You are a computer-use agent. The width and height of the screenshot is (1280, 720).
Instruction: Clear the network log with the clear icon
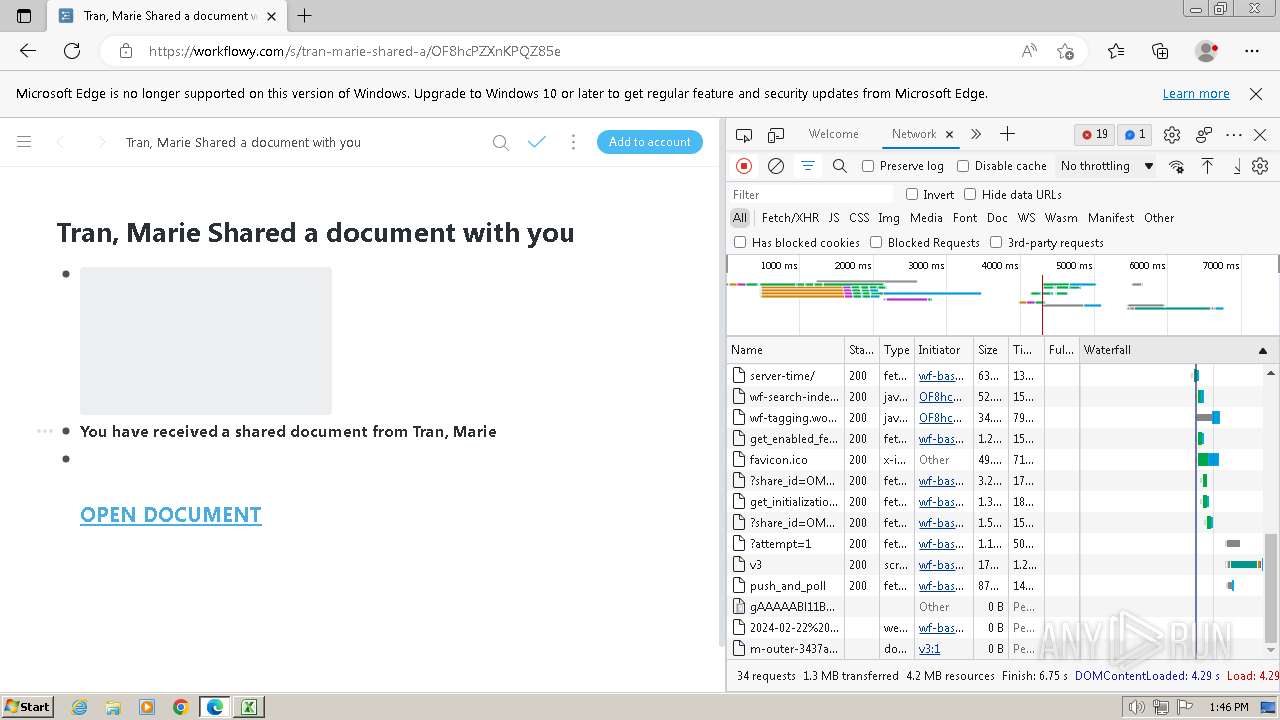point(776,166)
